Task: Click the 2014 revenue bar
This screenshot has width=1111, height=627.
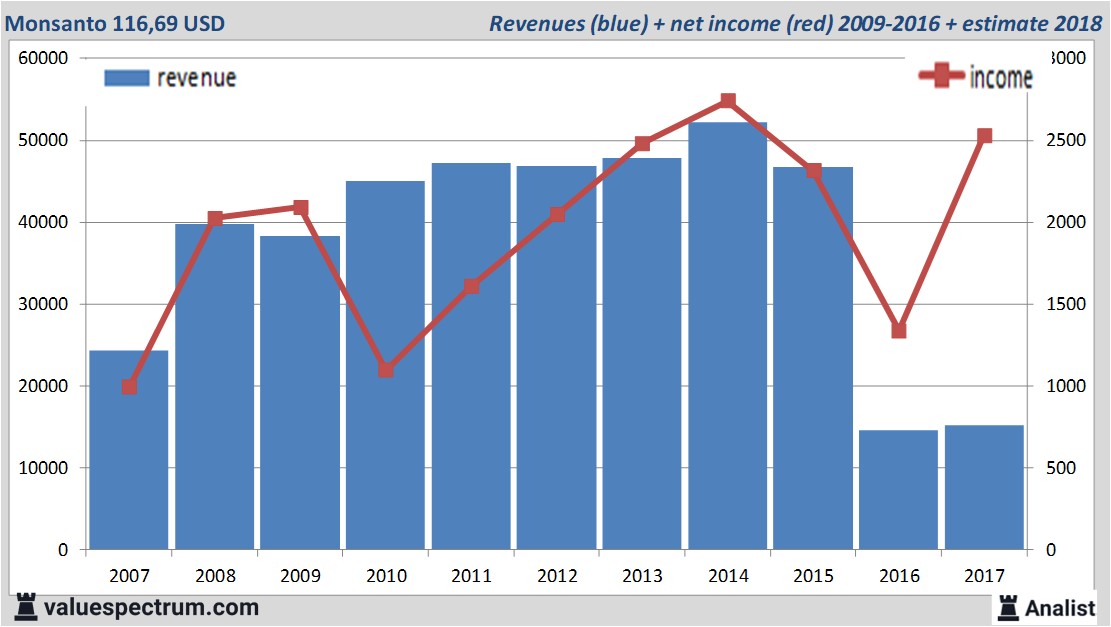Action: 728,340
